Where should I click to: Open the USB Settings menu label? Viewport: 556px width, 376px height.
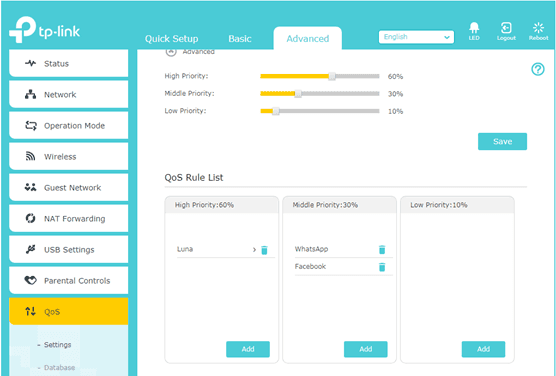[69, 250]
